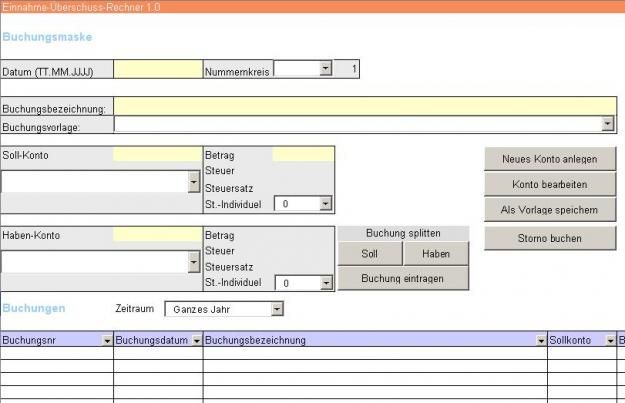Click the Buchungsnr column filter arrow

107,340
